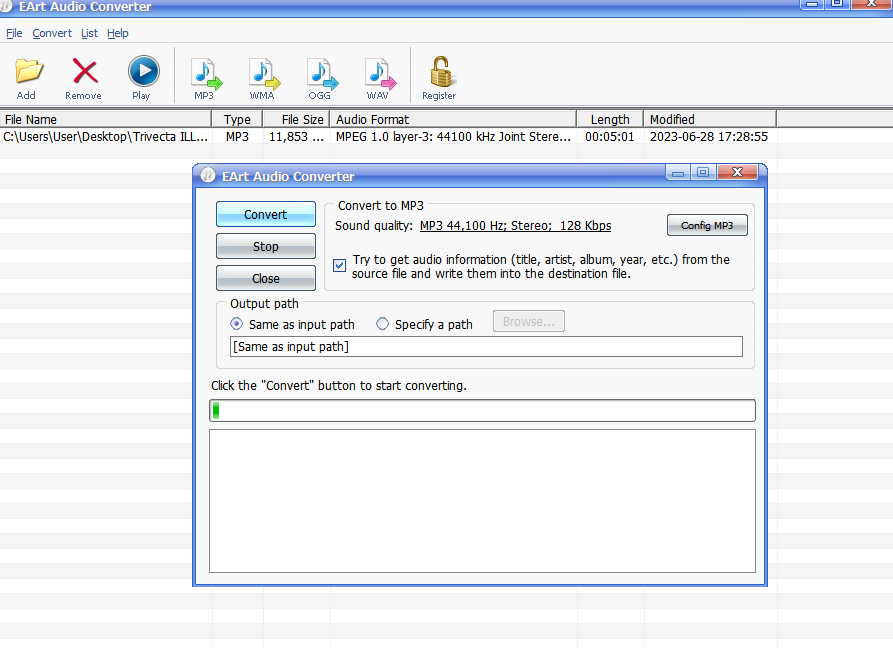Screen dimensions: 893x648
Task: Sort by Length column header
Action: click(610, 119)
